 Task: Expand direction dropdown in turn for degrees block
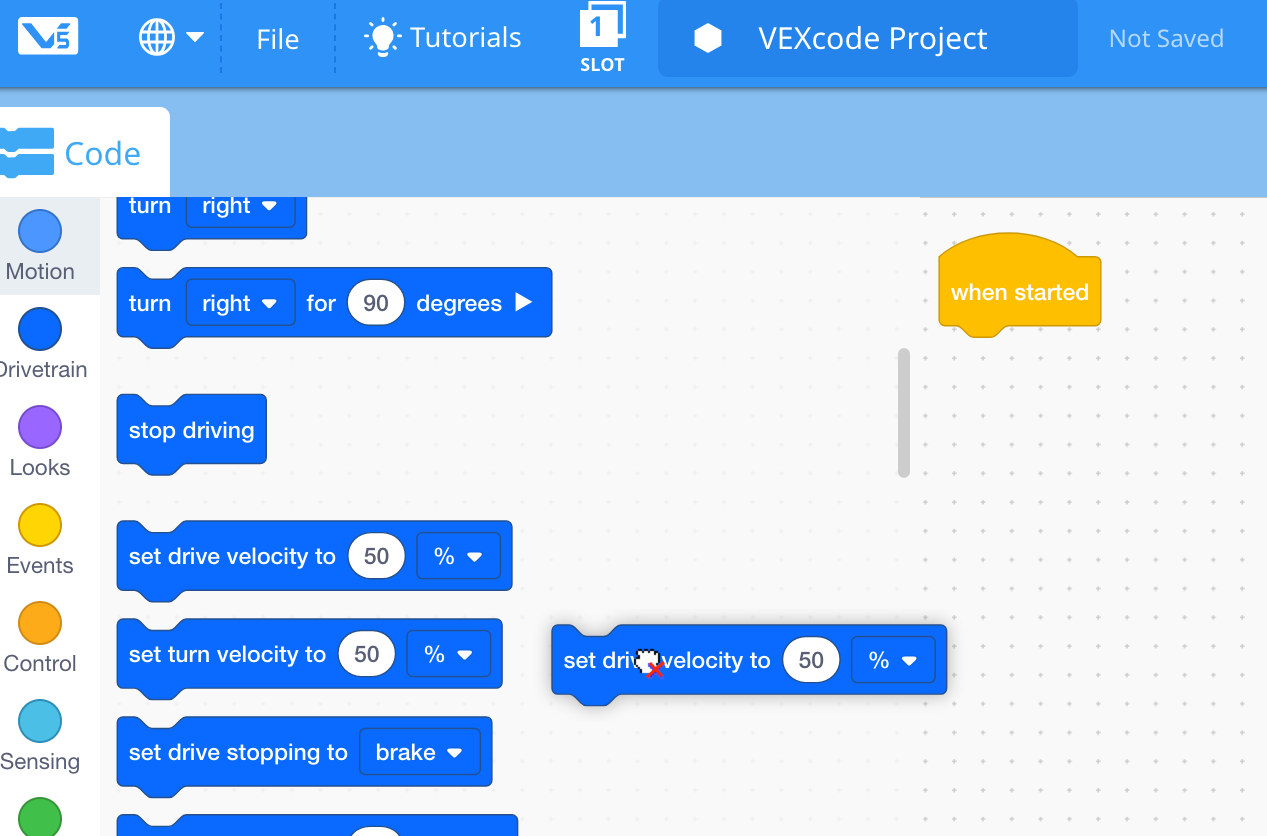pyautogui.click(x=240, y=303)
